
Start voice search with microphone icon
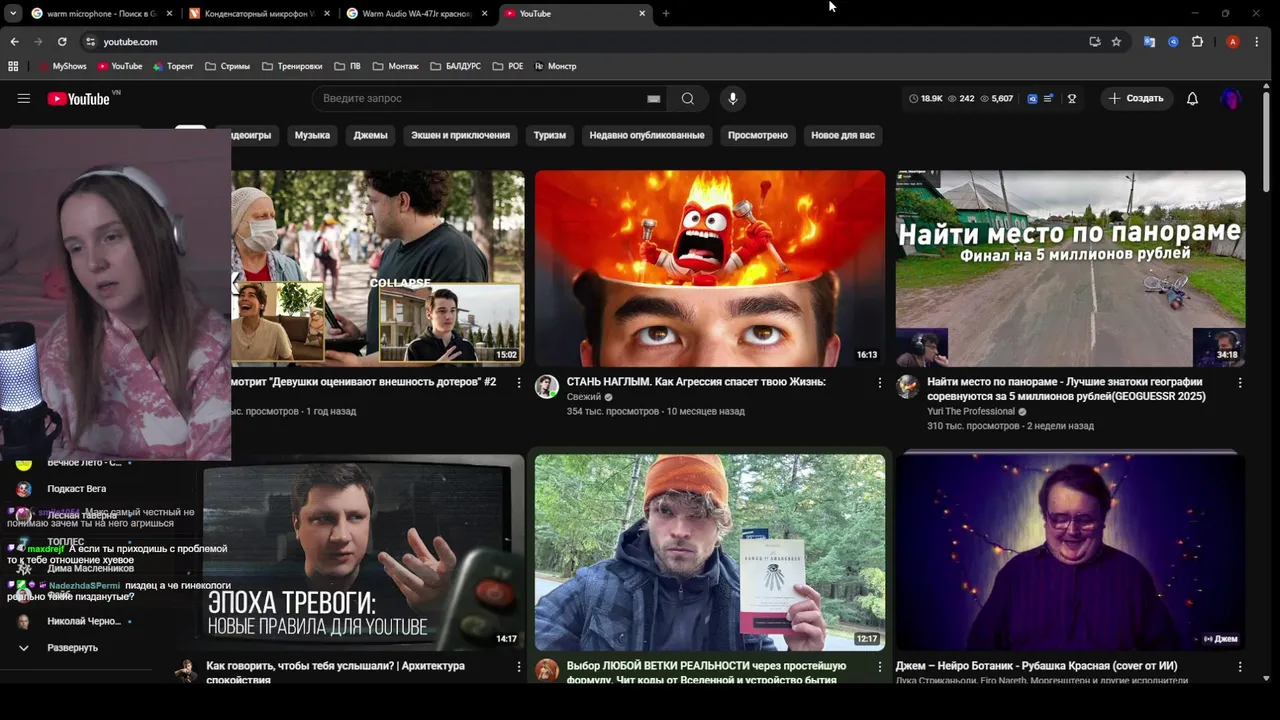[733, 98]
